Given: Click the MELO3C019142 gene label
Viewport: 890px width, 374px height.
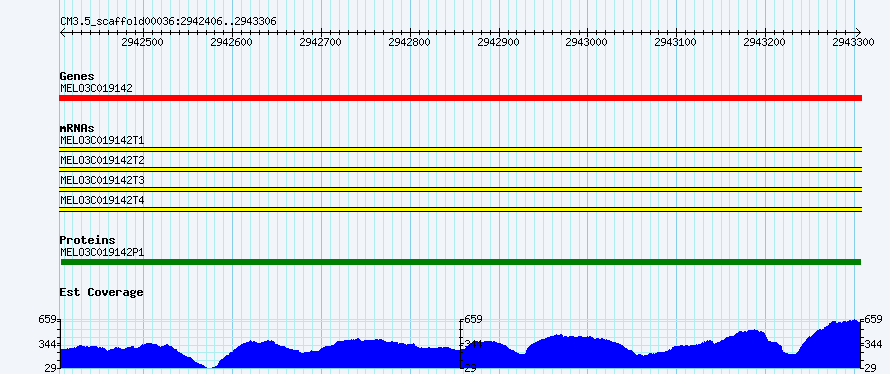Looking at the screenshot, I should coord(96,88).
